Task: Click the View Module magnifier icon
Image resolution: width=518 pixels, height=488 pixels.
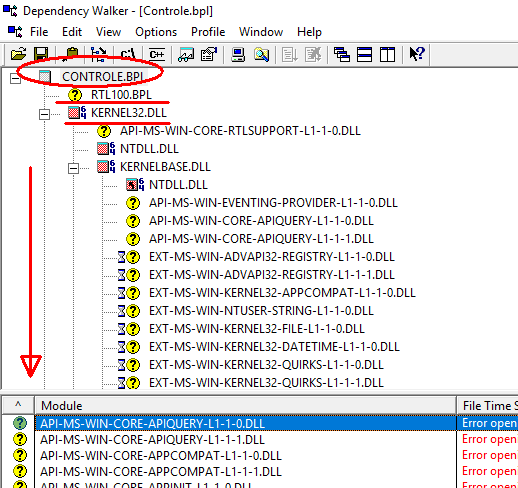Action: [x=261, y=54]
